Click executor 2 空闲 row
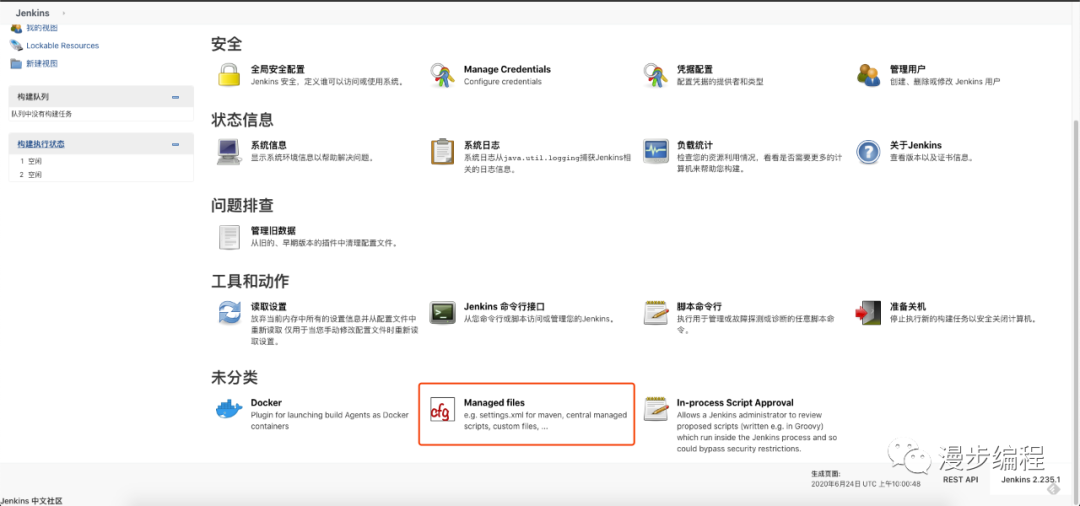The height and width of the screenshot is (506, 1080). (x=101, y=175)
